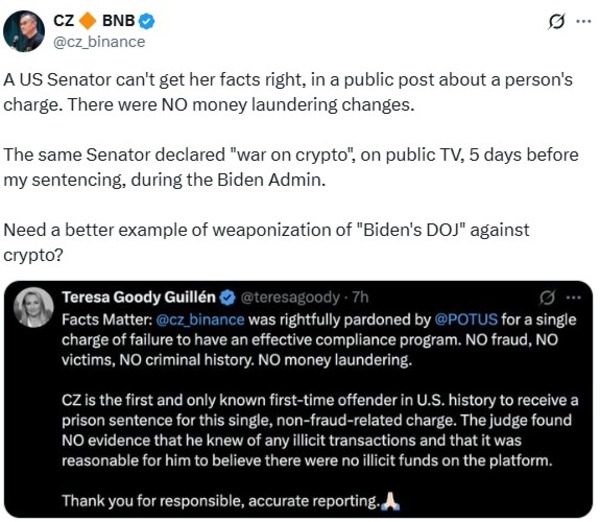This screenshot has height=522, width=600.
Task: Click Teresa Goody Guillén's verified badge
Action: click(227, 297)
